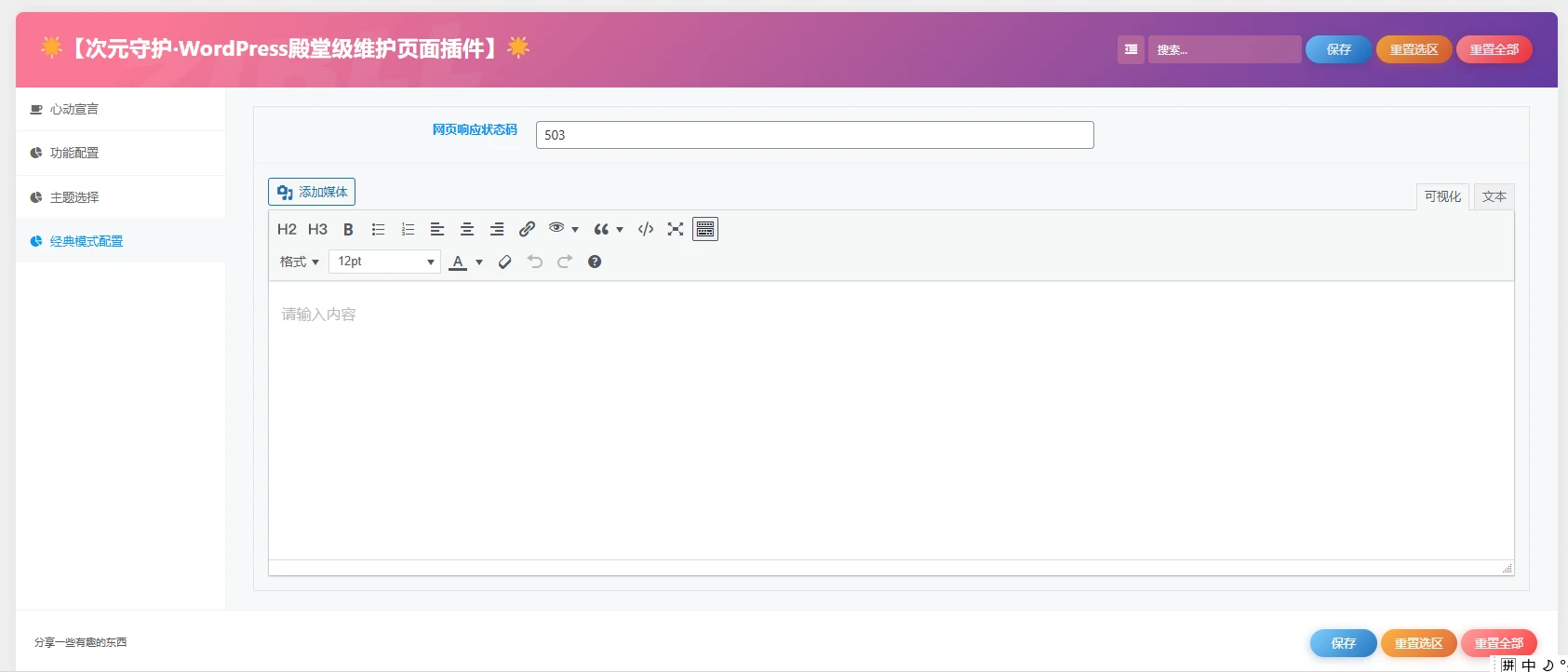
Task: Click the 添加媒体 add media button
Action: click(x=312, y=192)
